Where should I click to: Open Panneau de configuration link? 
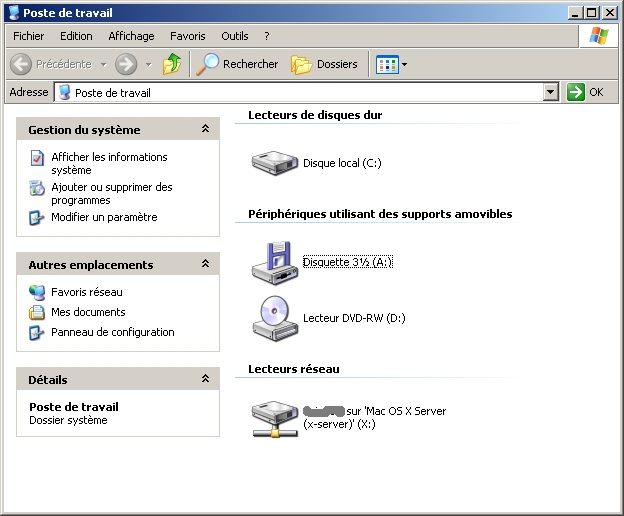pos(112,332)
